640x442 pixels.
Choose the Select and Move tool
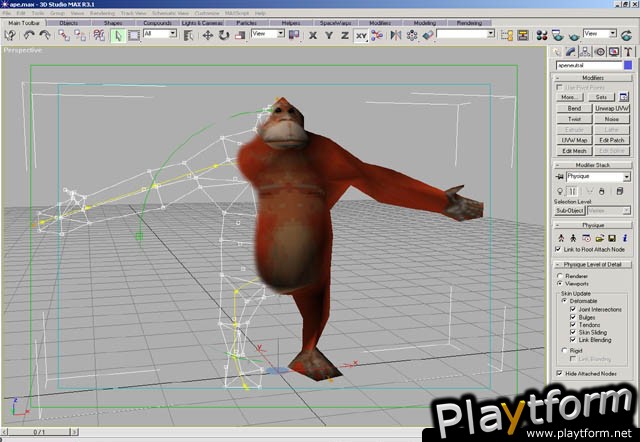coord(208,36)
